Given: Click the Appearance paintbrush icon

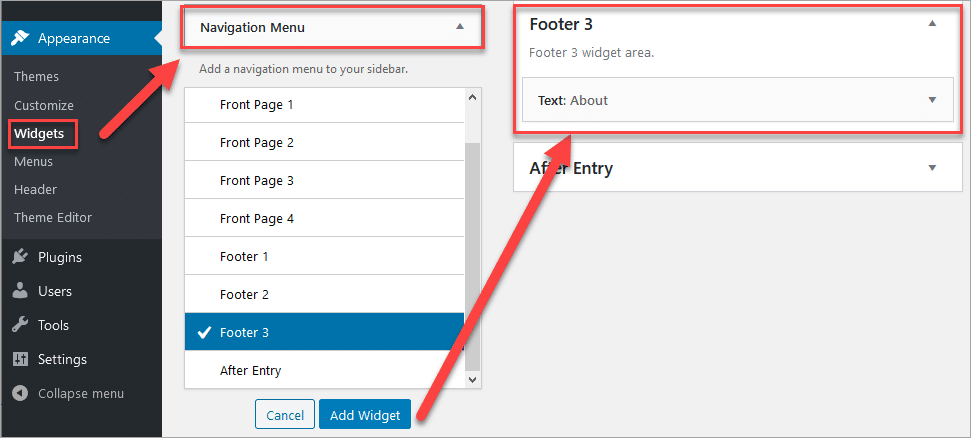Looking at the screenshot, I should coord(20,38).
